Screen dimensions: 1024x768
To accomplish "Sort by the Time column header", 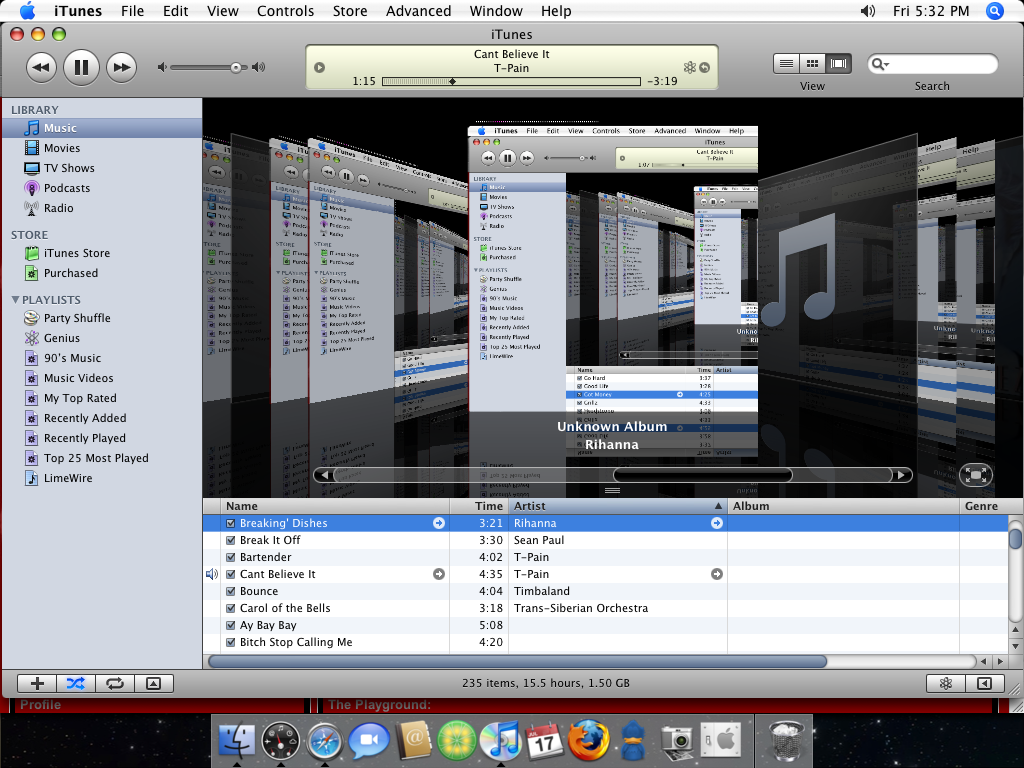I will (x=479, y=506).
